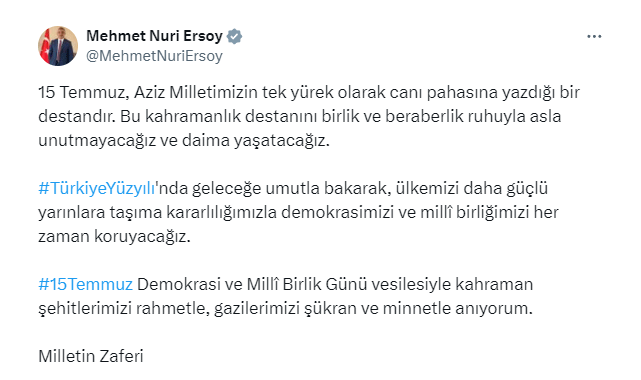Visit the @MehmetNuriErsoy handle link
Image resolution: width=641 pixels, height=380 pixels.
154,56
